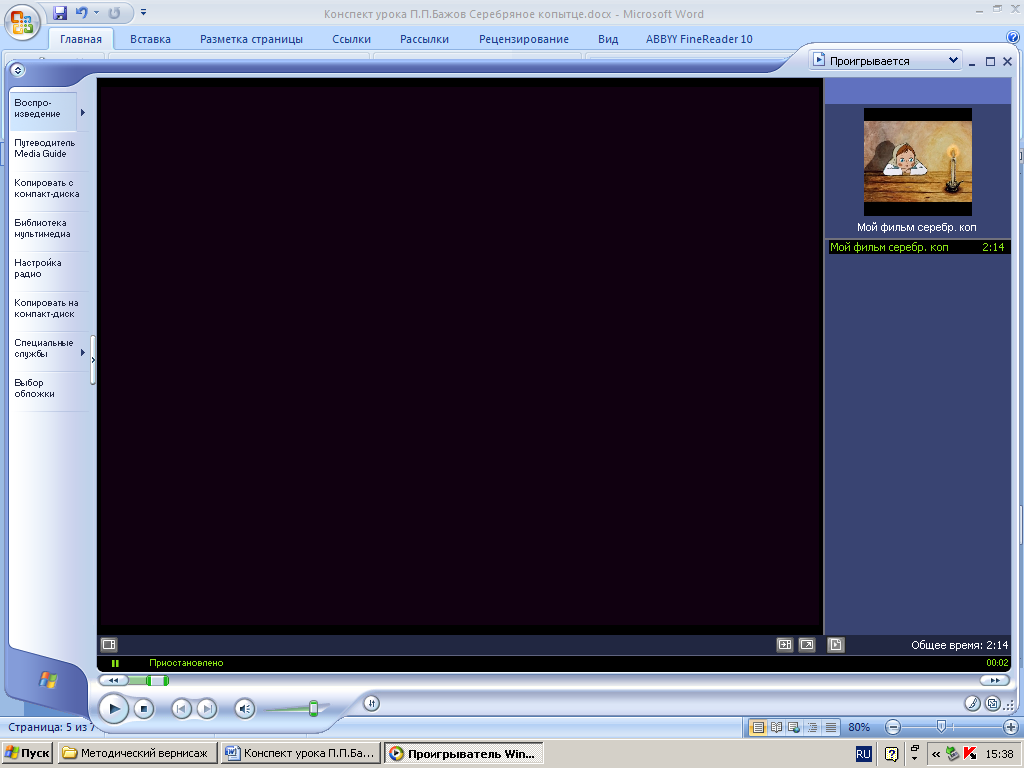Screen dimensions: 1024x768
Task: Open the Рассылки ribbon tab
Action: pos(424,39)
